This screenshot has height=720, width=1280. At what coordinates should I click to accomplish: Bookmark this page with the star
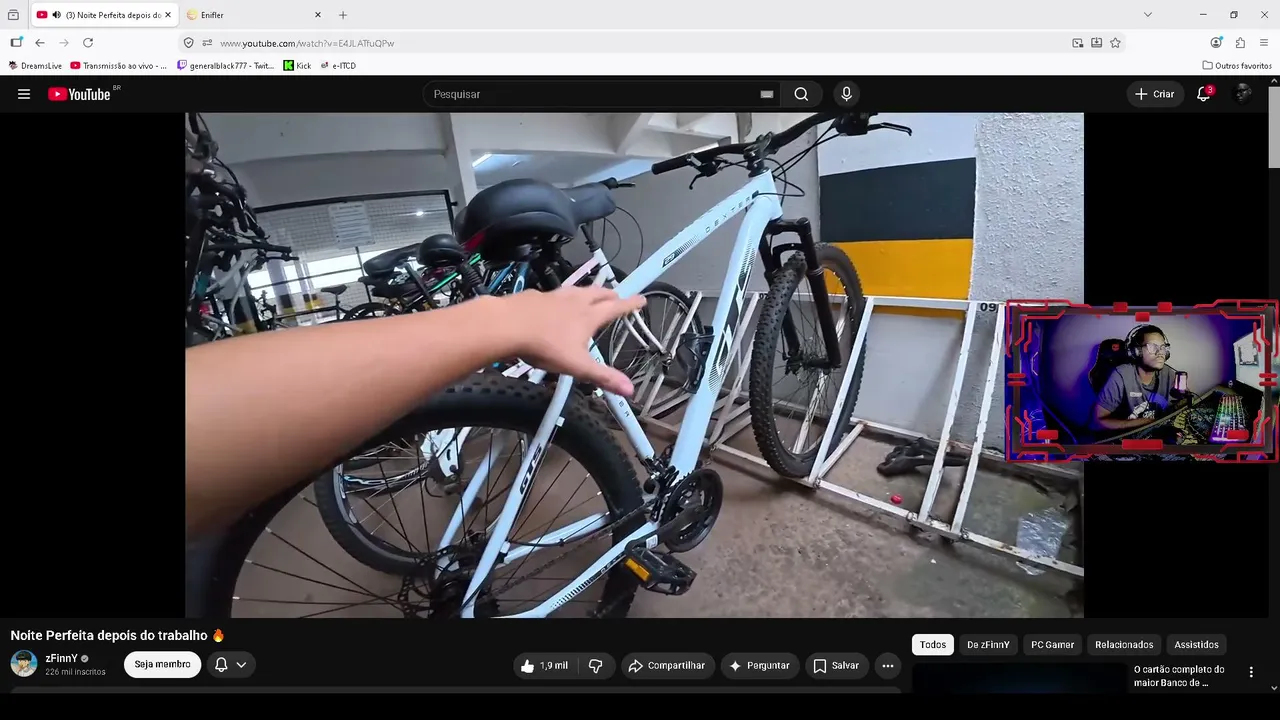pyautogui.click(x=1115, y=43)
